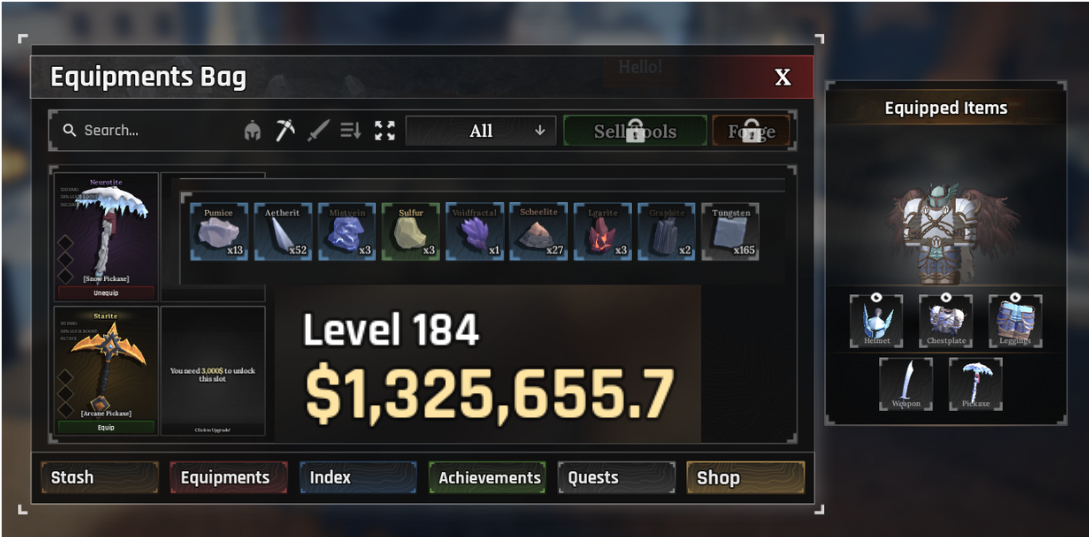Toggle visibility eye above Helmet slot
This screenshot has height=537, width=1089.
[876, 297]
